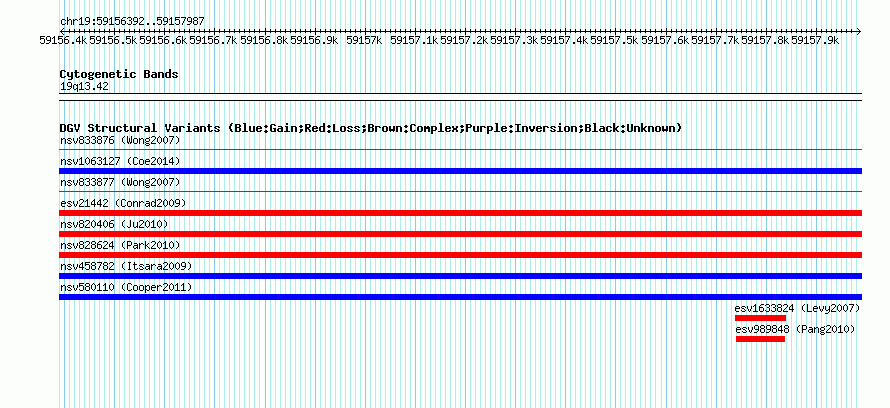Viewport: 890px width, 408px height.
Task: Click the 59157.5k ruler tick label
Action: (x=614, y=40)
